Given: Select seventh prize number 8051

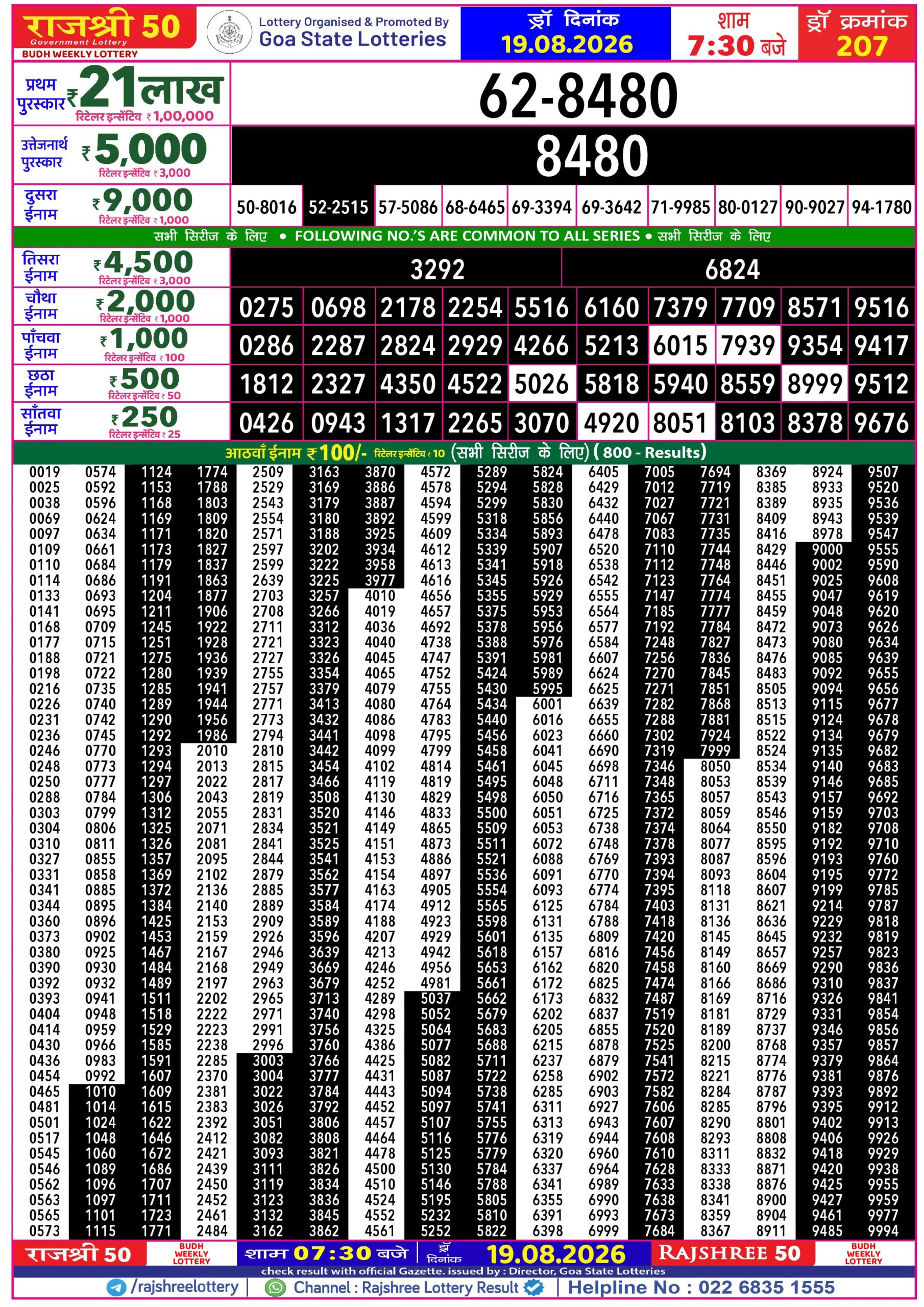Looking at the screenshot, I should click(x=680, y=423).
